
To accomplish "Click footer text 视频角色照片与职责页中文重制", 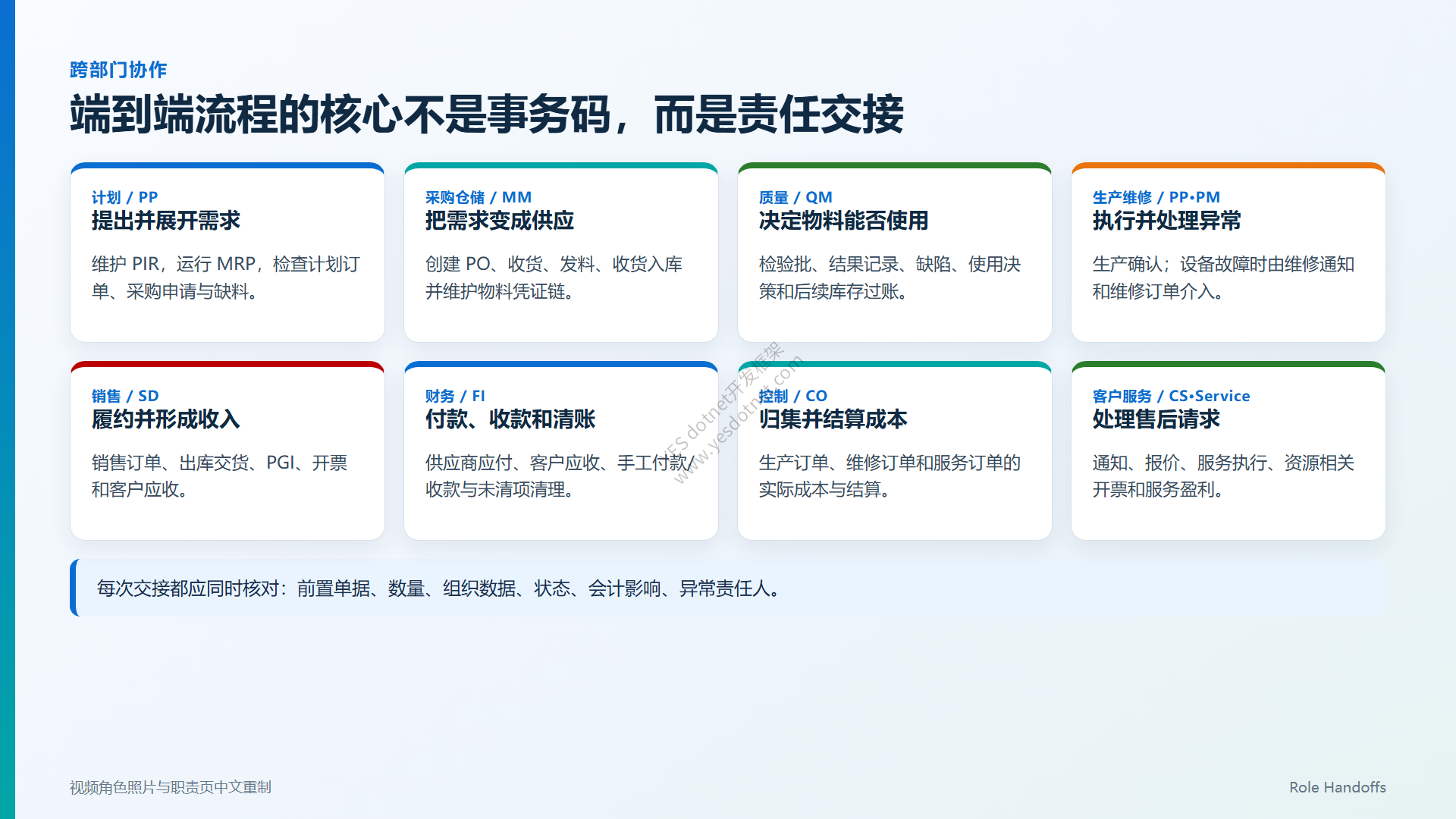I will (x=171, y=787).
